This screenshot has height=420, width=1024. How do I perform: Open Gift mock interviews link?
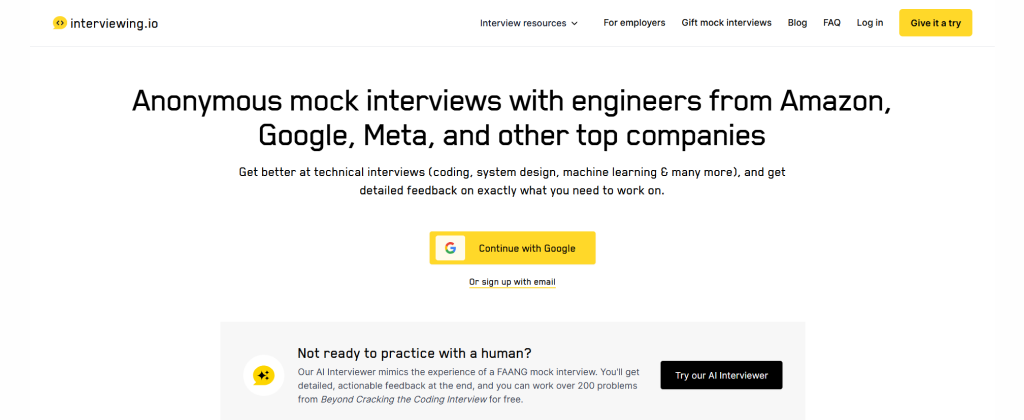[726, 23]
